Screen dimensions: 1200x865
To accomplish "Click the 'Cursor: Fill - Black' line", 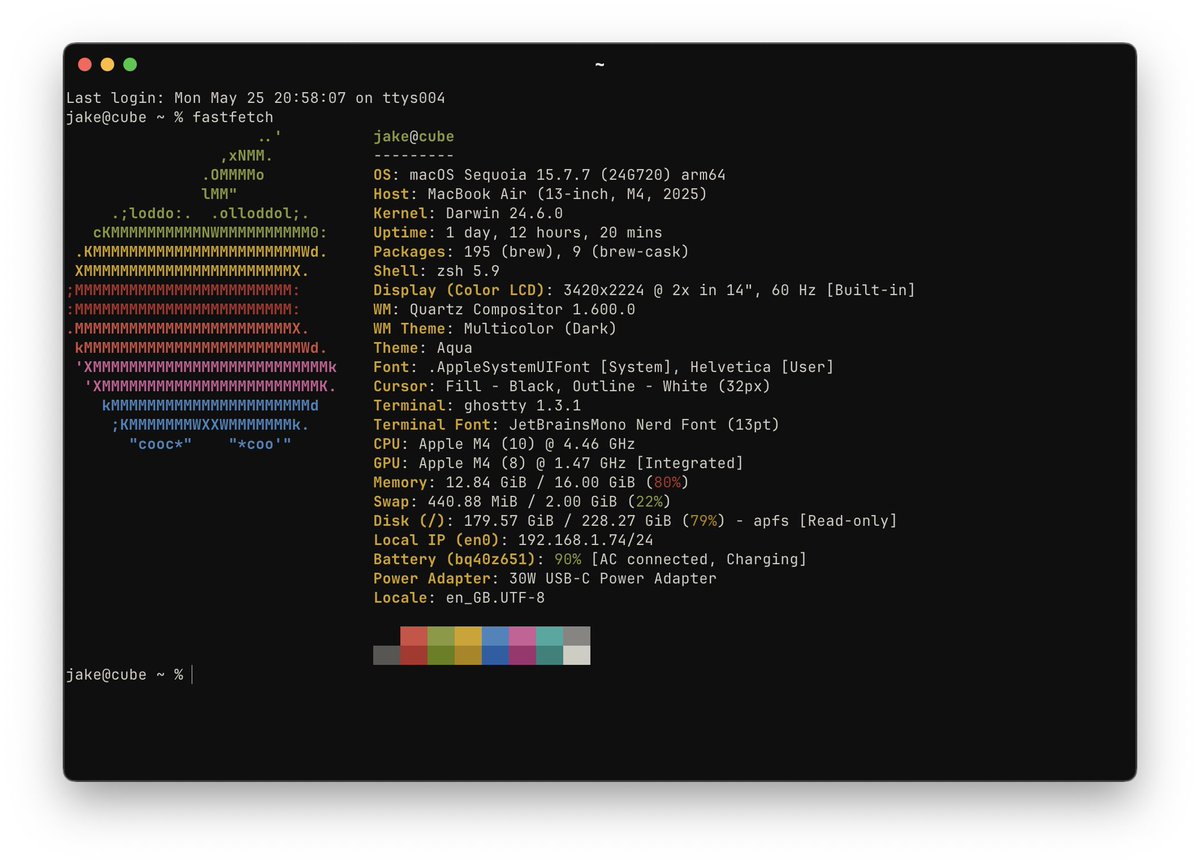I will pyautogui.click(x=572, y=386).
